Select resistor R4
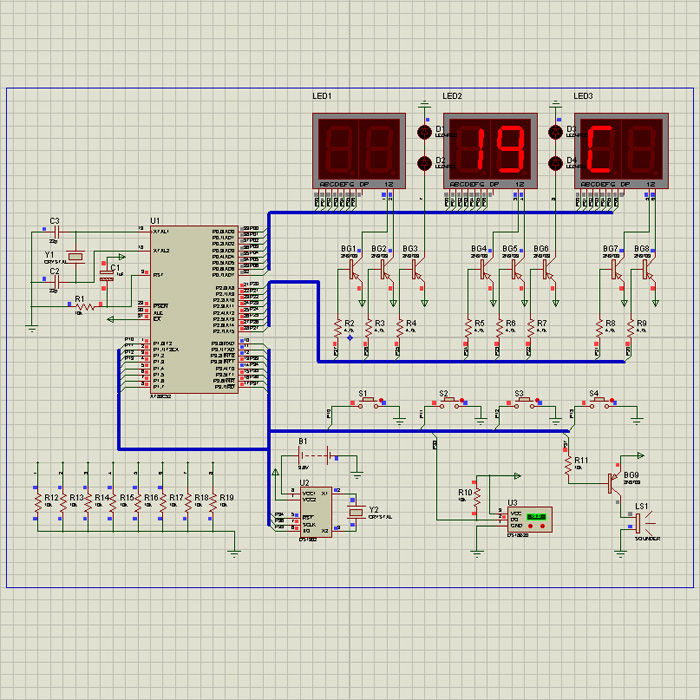Image resolution: width=700 pixels, height=700 pixels. [x=400, y=329]
